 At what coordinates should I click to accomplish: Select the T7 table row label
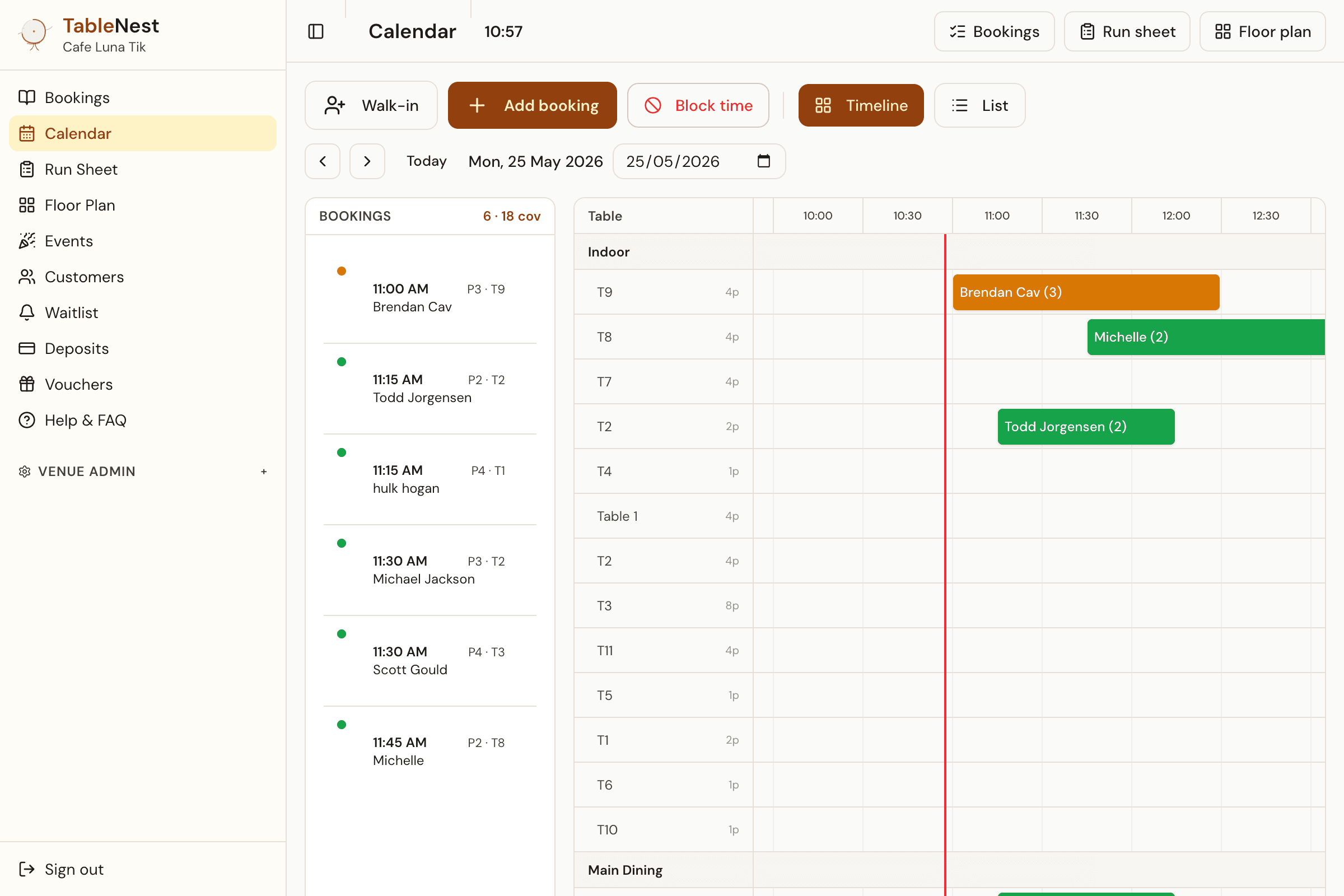[x=605, y=382]
